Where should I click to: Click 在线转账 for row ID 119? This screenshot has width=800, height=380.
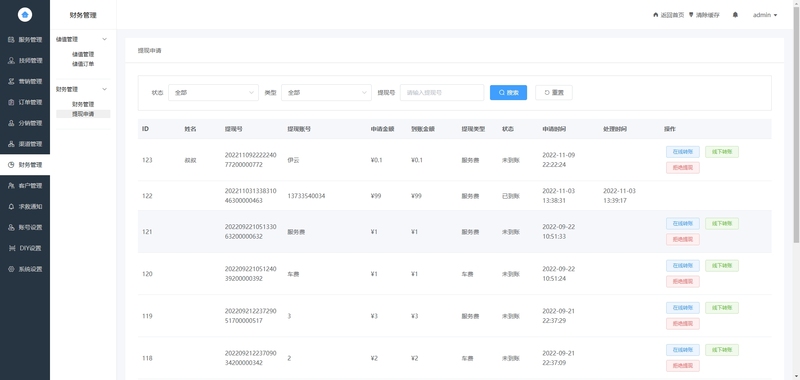coord(683,308)
